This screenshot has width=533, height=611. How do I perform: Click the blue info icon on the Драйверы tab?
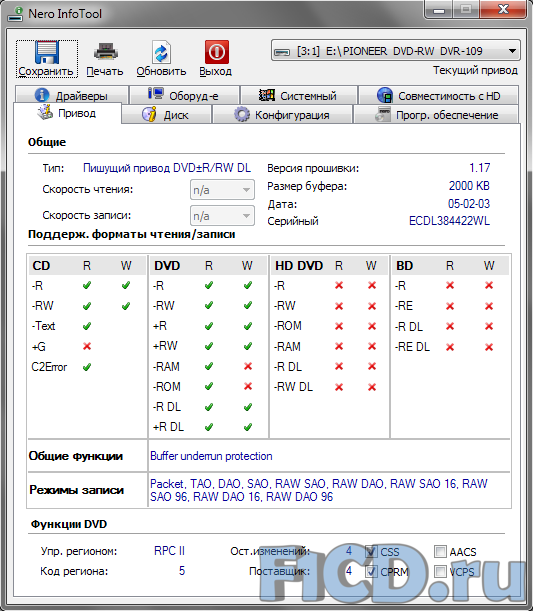click(x=42, y=95)
